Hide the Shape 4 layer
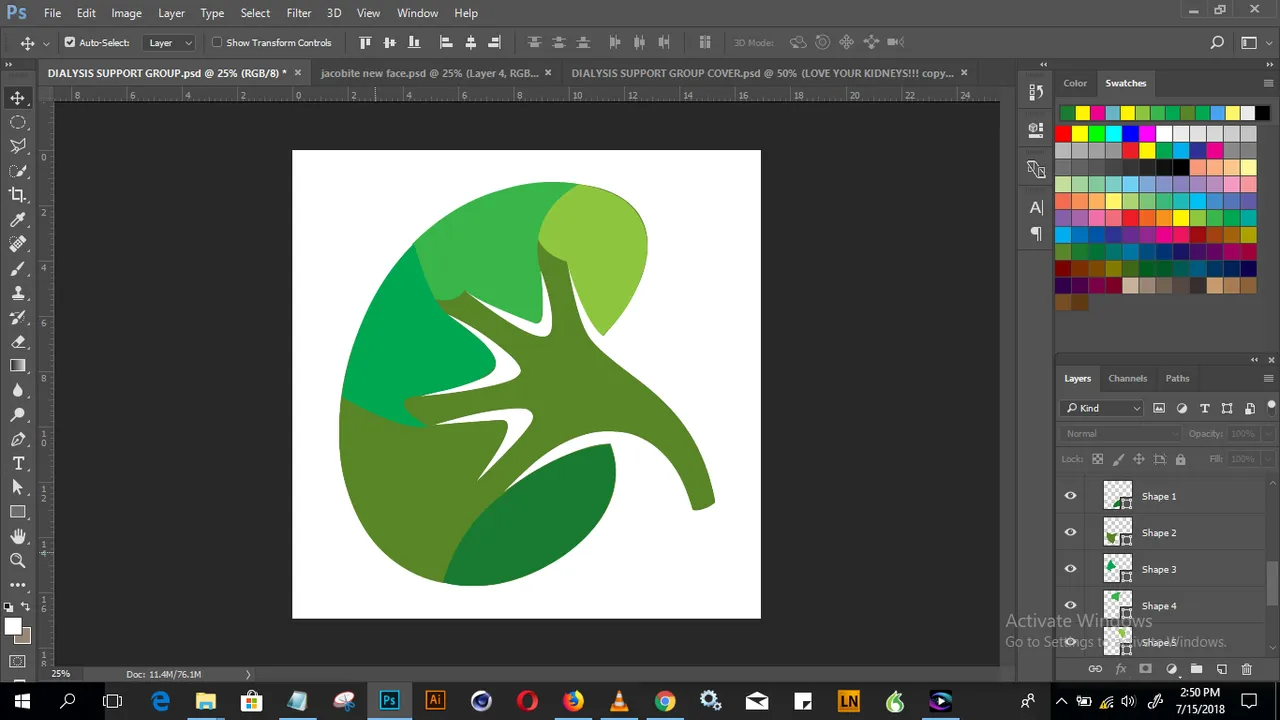Screen dimensions: 1280x720 pos(1071,606)
